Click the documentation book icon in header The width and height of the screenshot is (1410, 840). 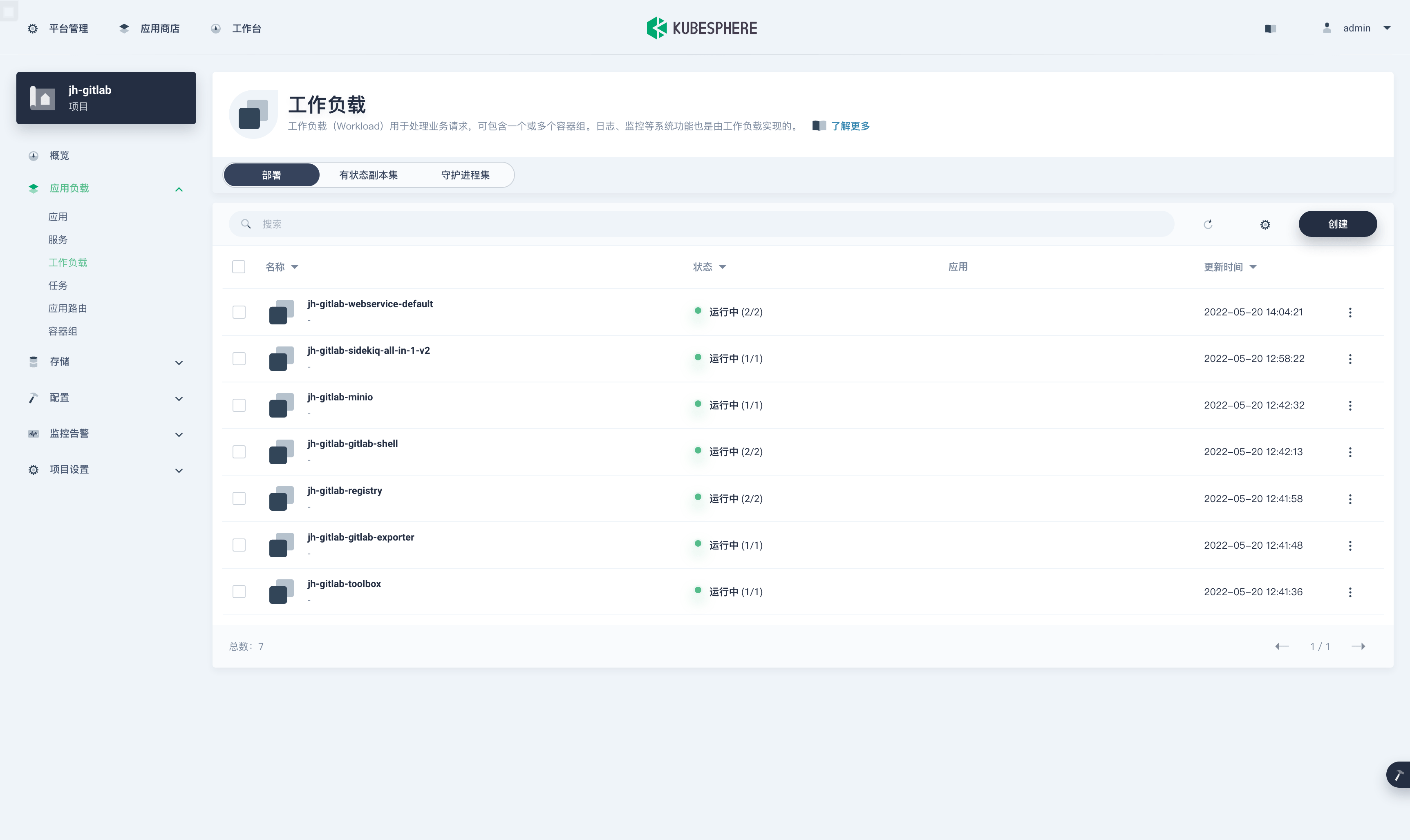(x=1270, y=28)
